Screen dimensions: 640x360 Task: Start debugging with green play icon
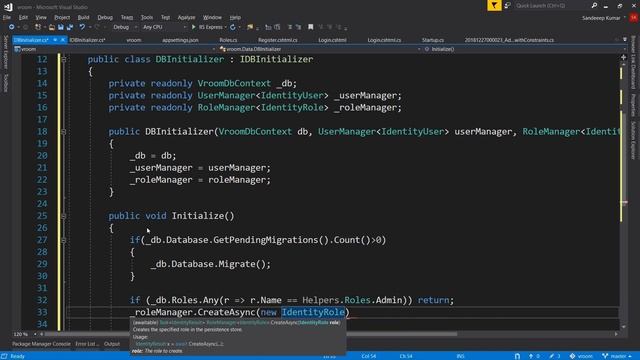(193, 27)
